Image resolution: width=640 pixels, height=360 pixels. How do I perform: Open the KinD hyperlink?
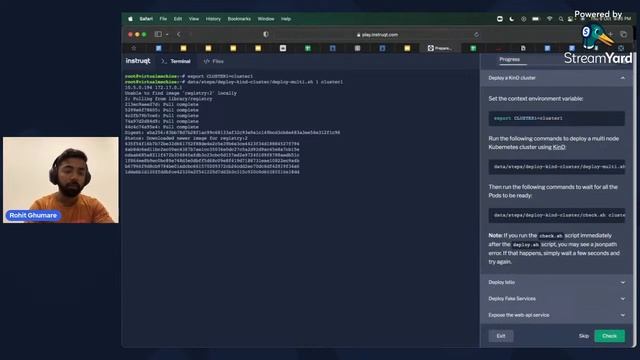pyautogui.click(x=559, y=147)
